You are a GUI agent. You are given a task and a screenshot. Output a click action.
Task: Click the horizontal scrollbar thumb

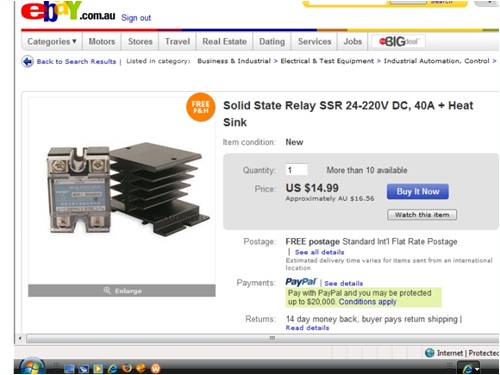click(x=262, y=339)
